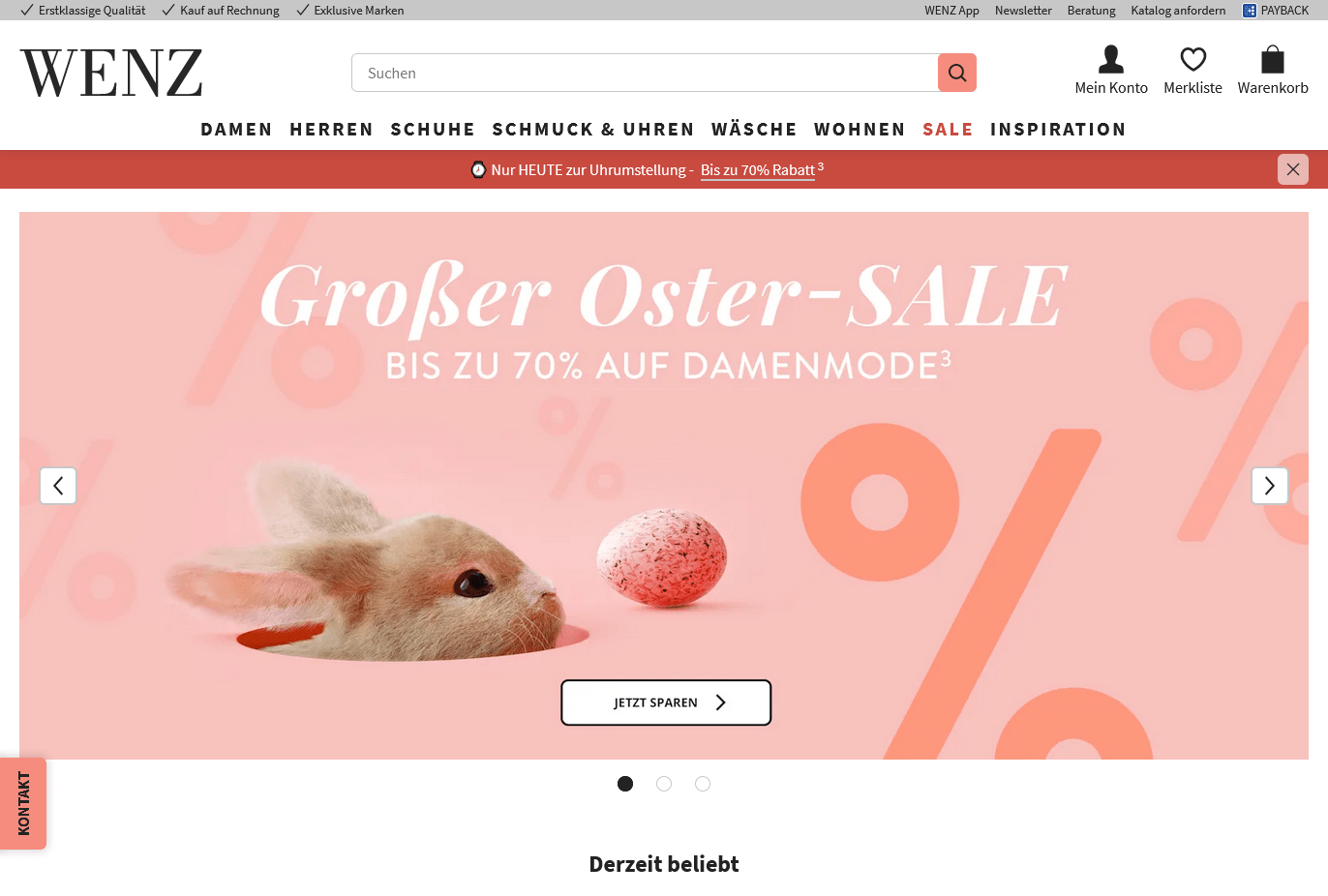
Task: Select the third carousel dot
Action: (x=703, y=784)
